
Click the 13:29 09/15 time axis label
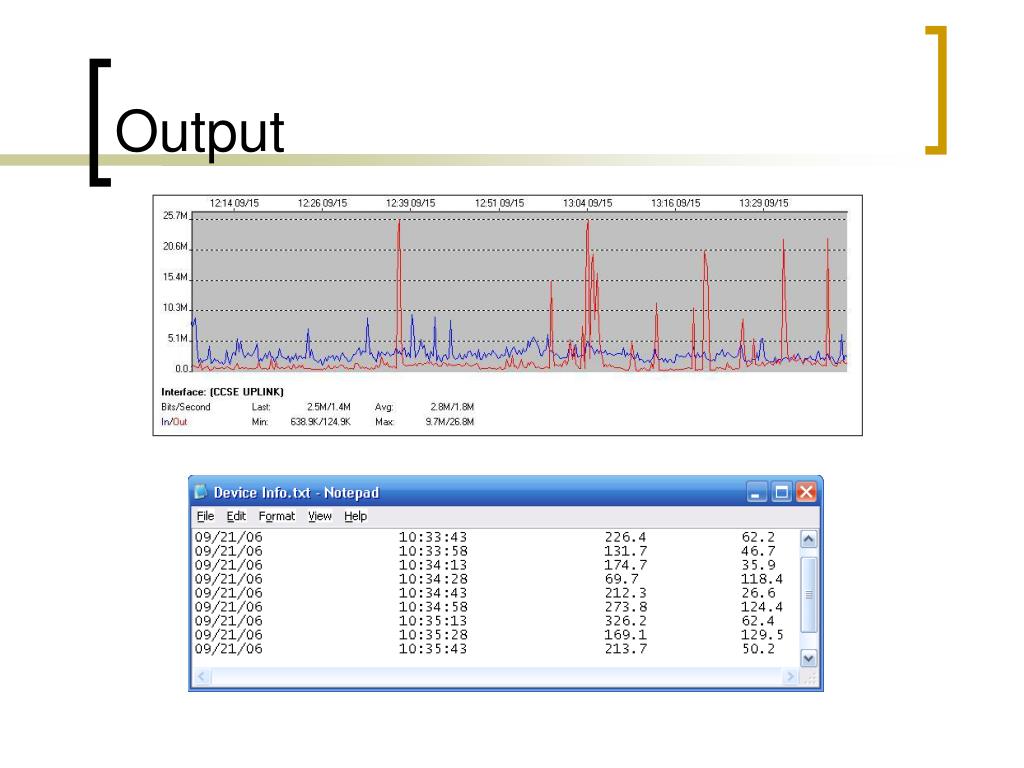[x=763, y=203]
